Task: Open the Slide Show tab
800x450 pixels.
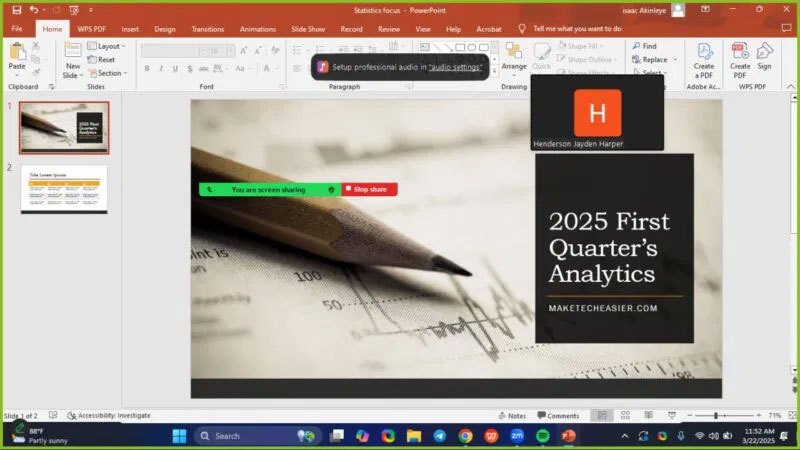Action: tap(308, 29)
